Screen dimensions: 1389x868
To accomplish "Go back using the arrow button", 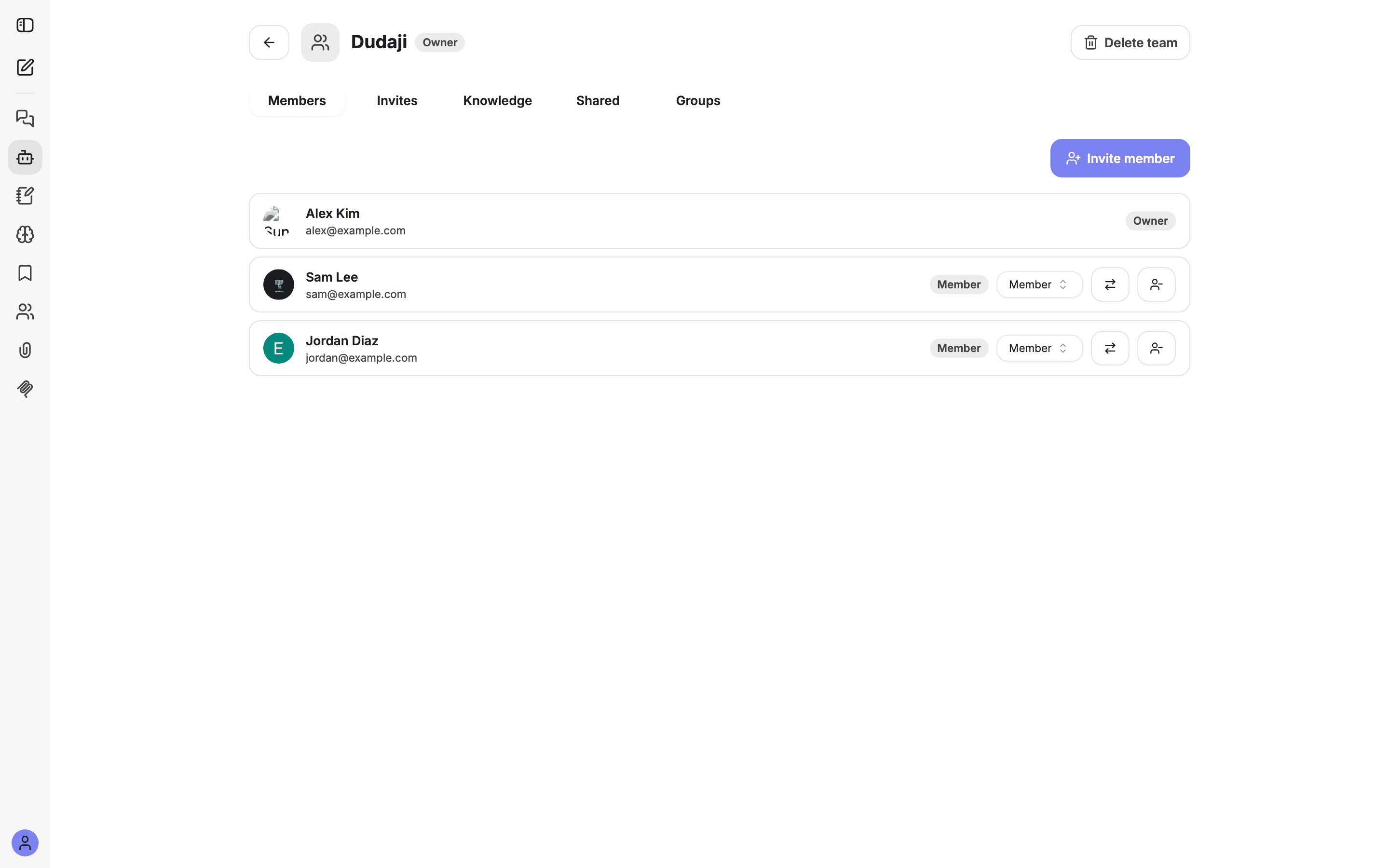I will pyautogui.click(x=269, y=42).
